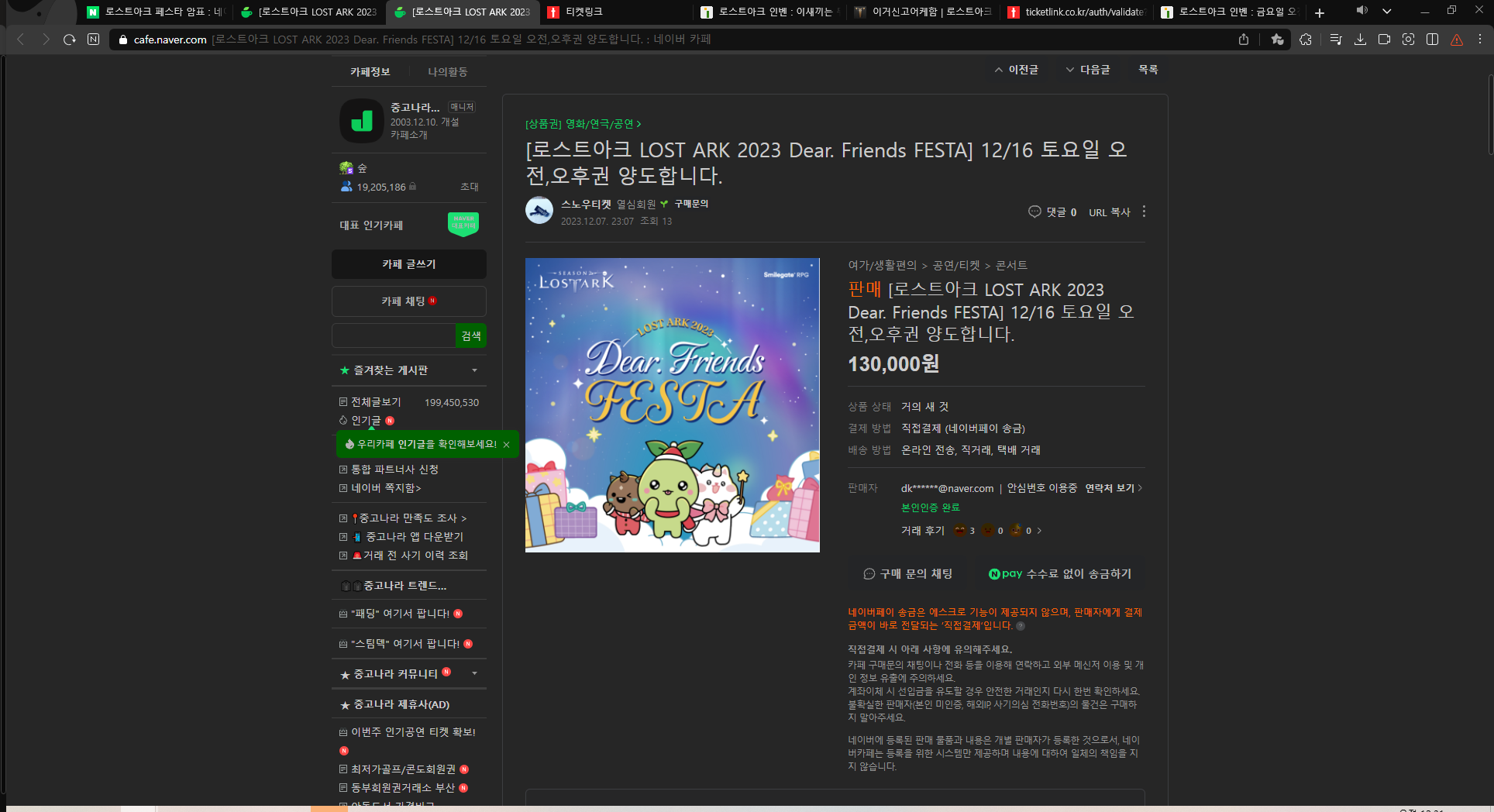Image resolution: width=1494 pixels, height=812 pixels.
Task: Click the cafe search input field
Action: tap(394, 335)
